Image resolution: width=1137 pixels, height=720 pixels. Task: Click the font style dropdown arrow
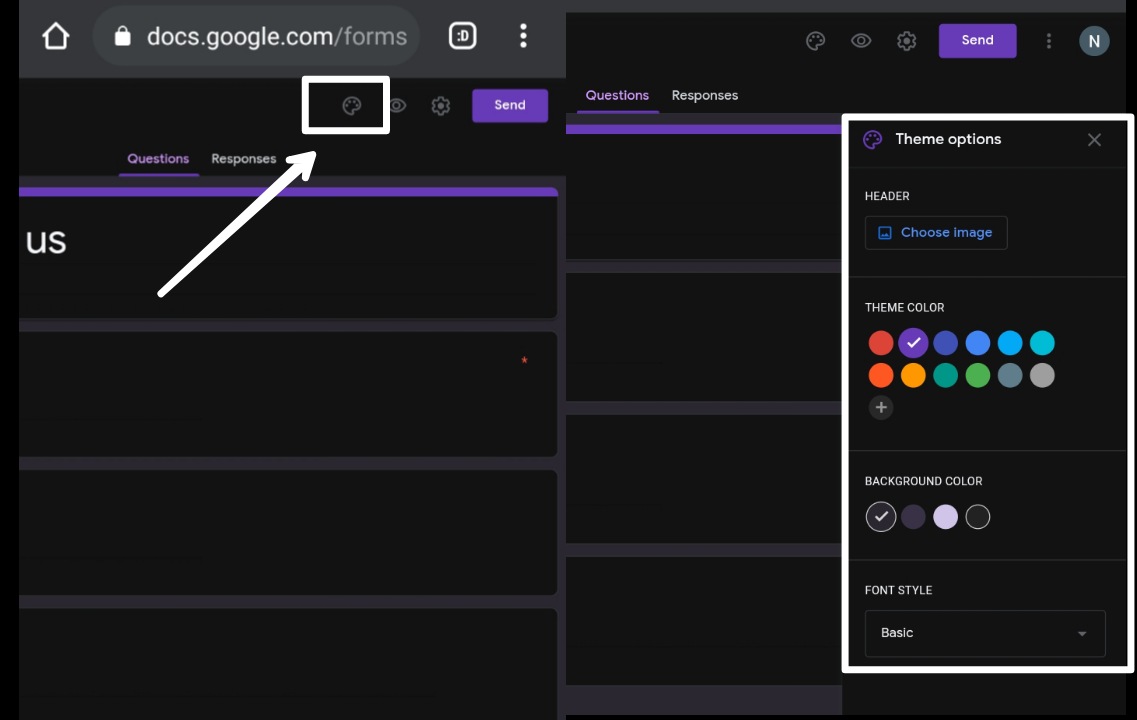(1082, 634)
